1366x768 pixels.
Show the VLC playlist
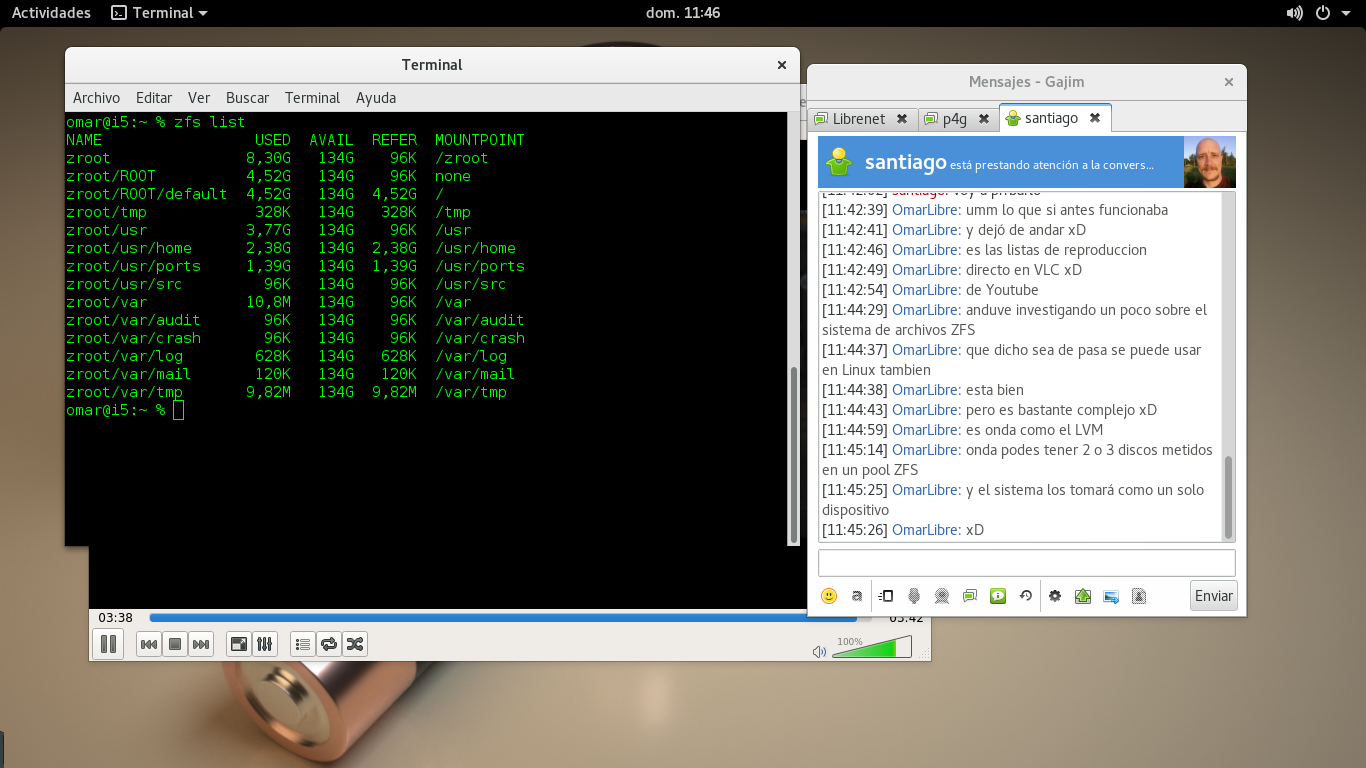coord(303,644)
